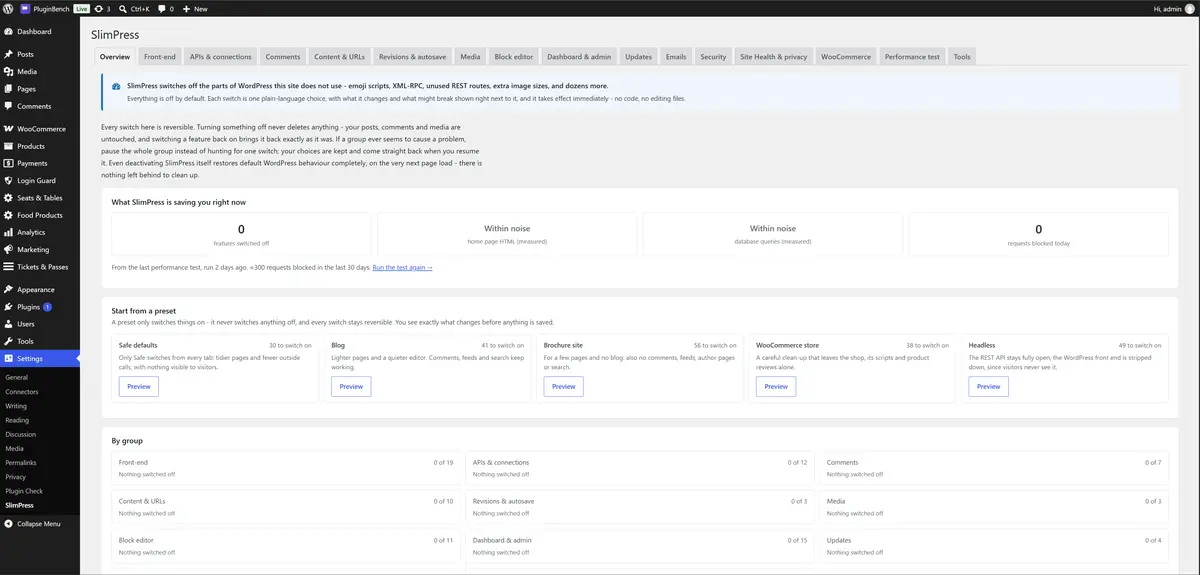Preview the Headless preset
The height and width of the screenshot is (575, 1200).
pos(988,386)
